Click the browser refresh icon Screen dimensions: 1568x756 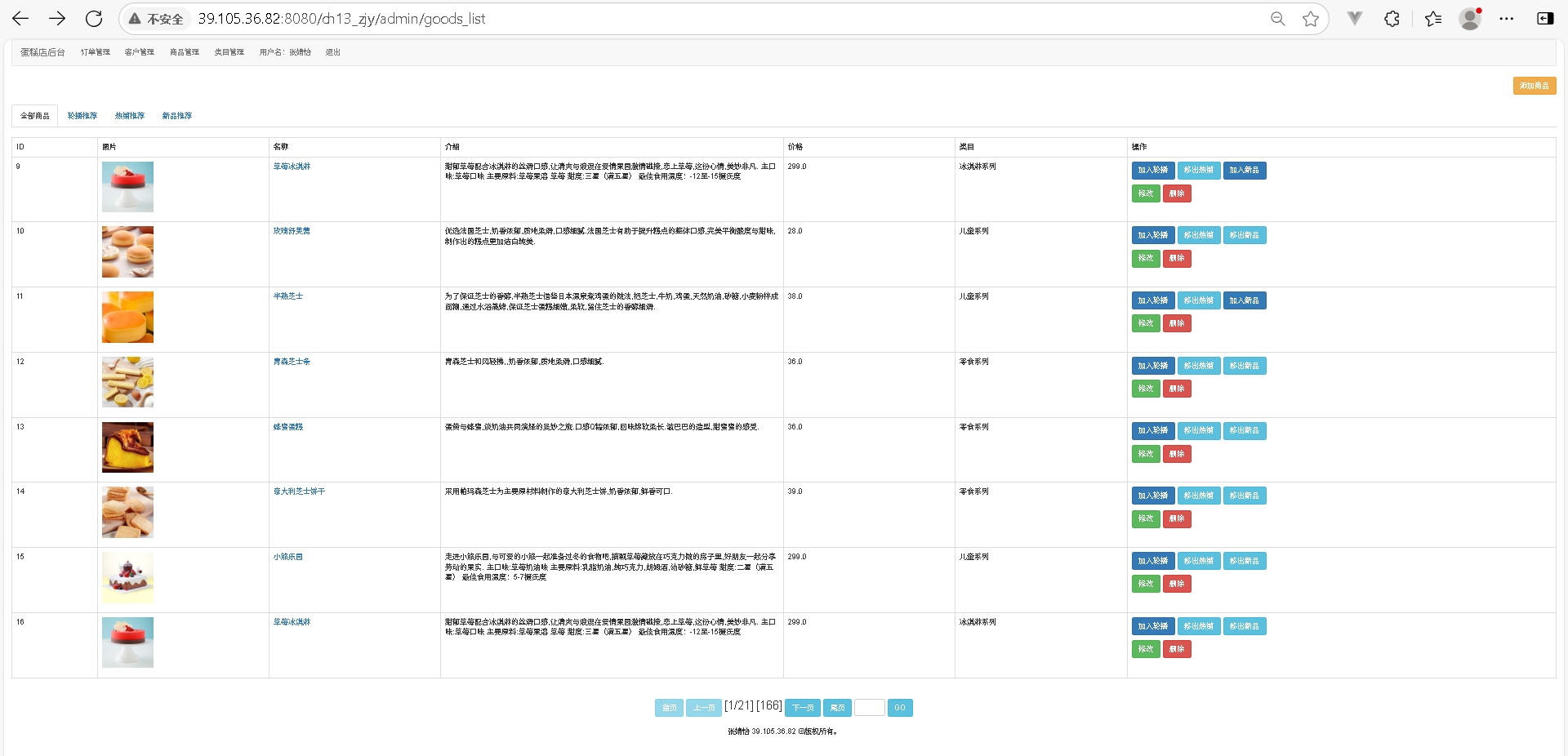pos(94,19)
